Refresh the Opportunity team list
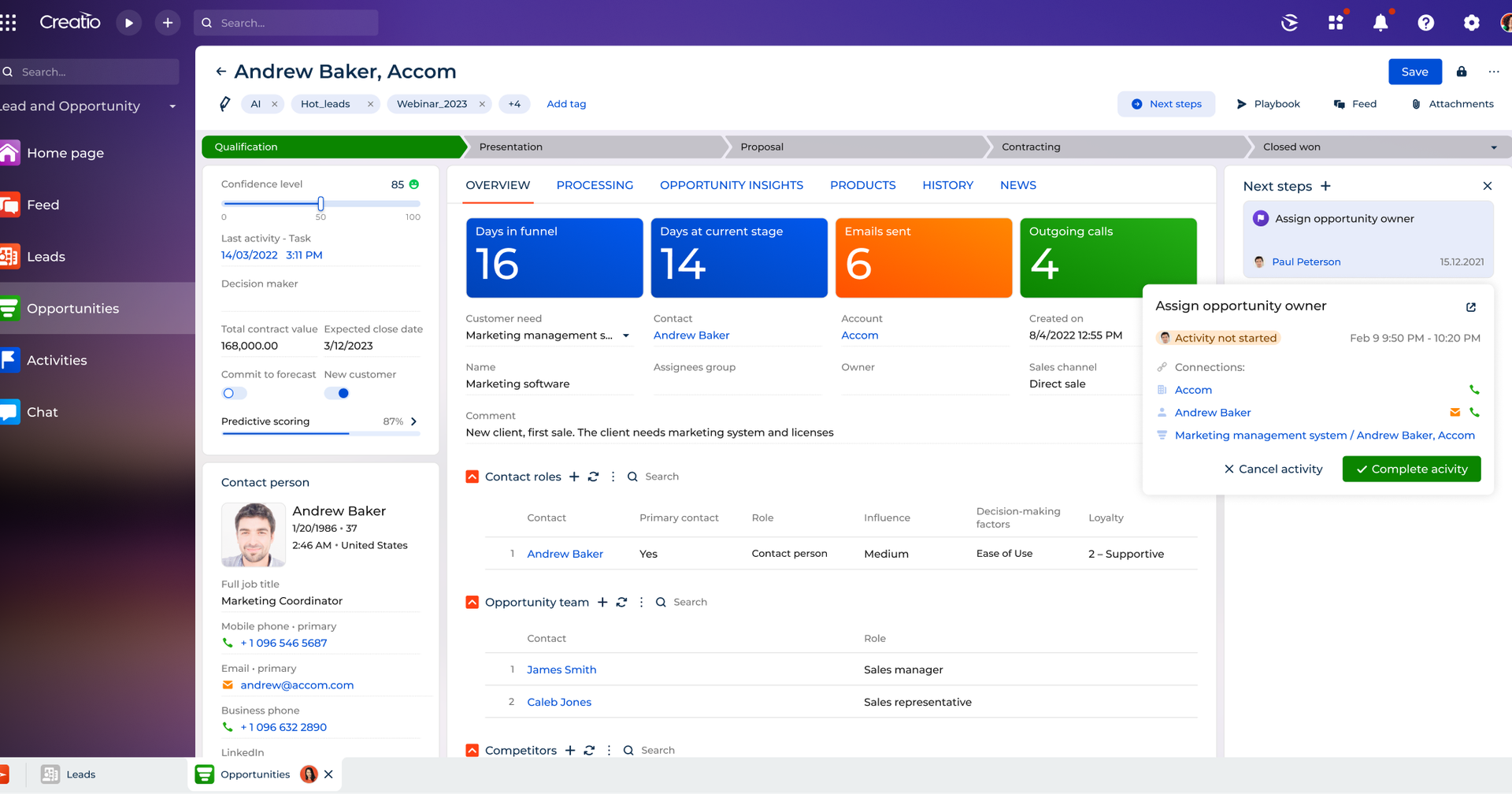 pyautogui.click(x=621, y=602)
